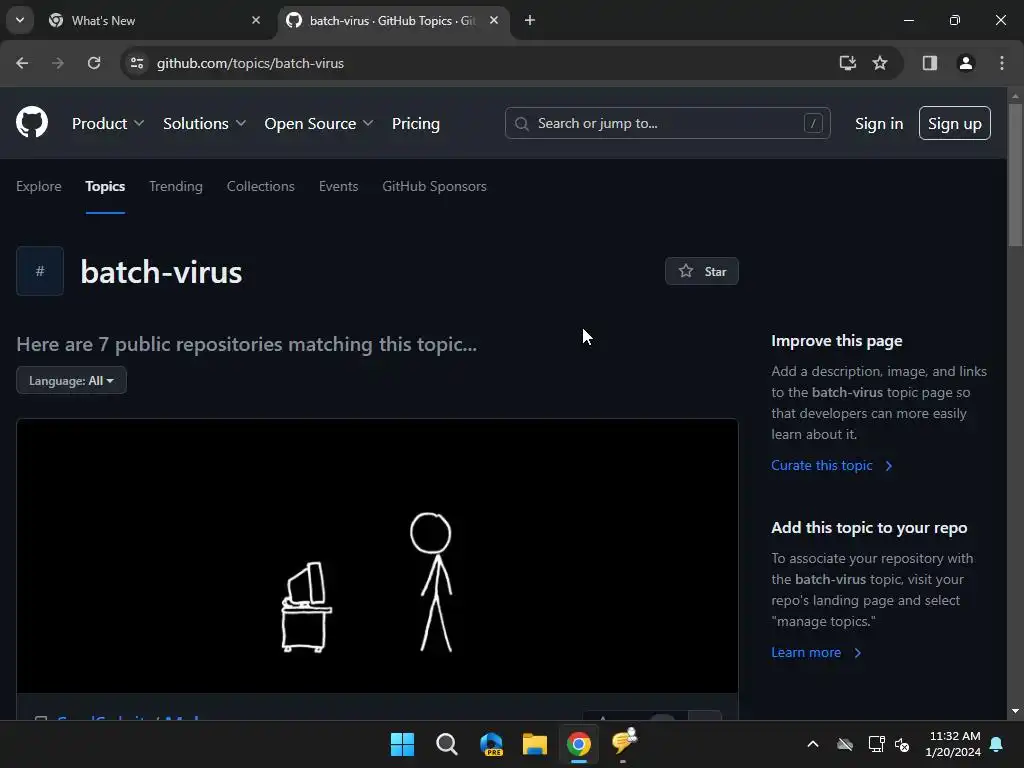The image size is (1024, 768).
Task: Open a new tab with plus icon
Action: click(x=530, y=20)
